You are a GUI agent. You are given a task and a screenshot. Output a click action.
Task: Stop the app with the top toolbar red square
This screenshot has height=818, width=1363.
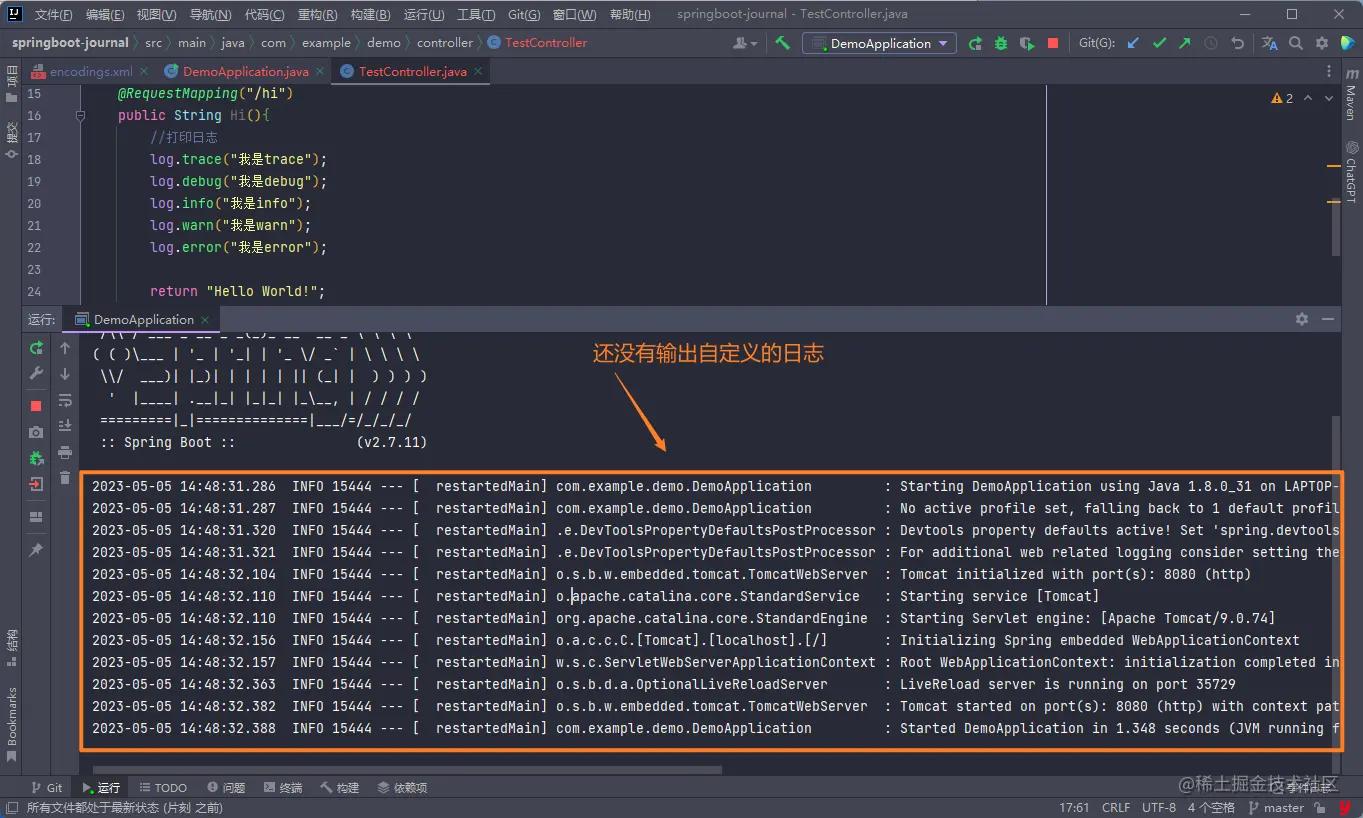click(1053, 43)
